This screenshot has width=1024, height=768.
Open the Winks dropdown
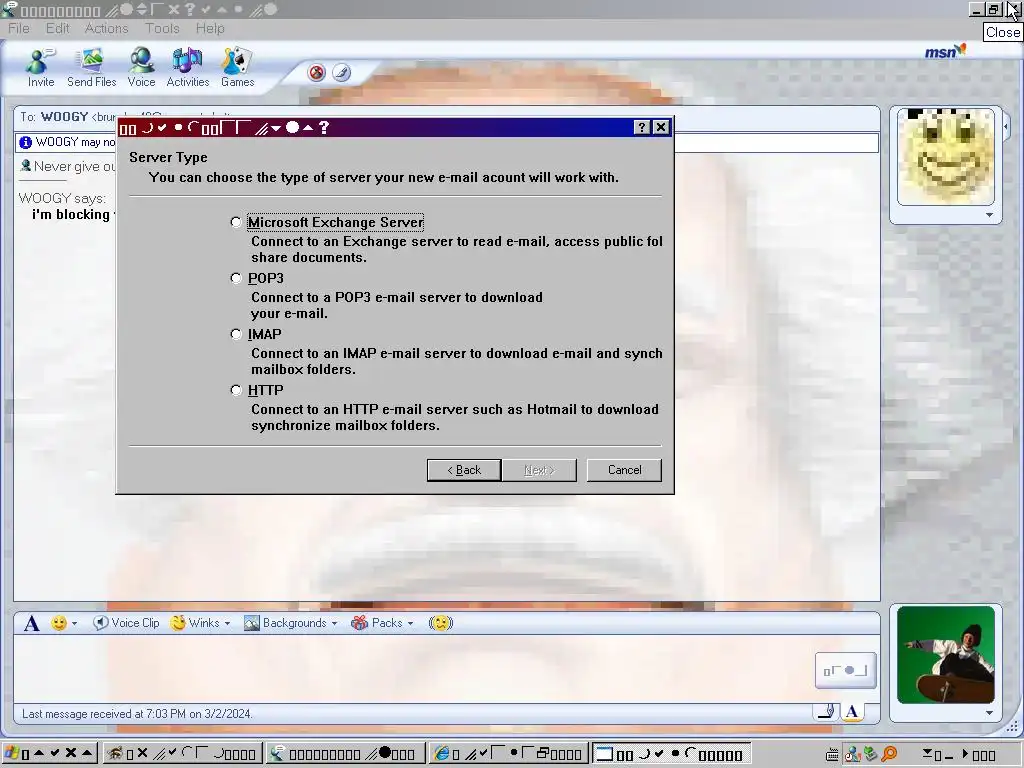[x=227, y=624]
